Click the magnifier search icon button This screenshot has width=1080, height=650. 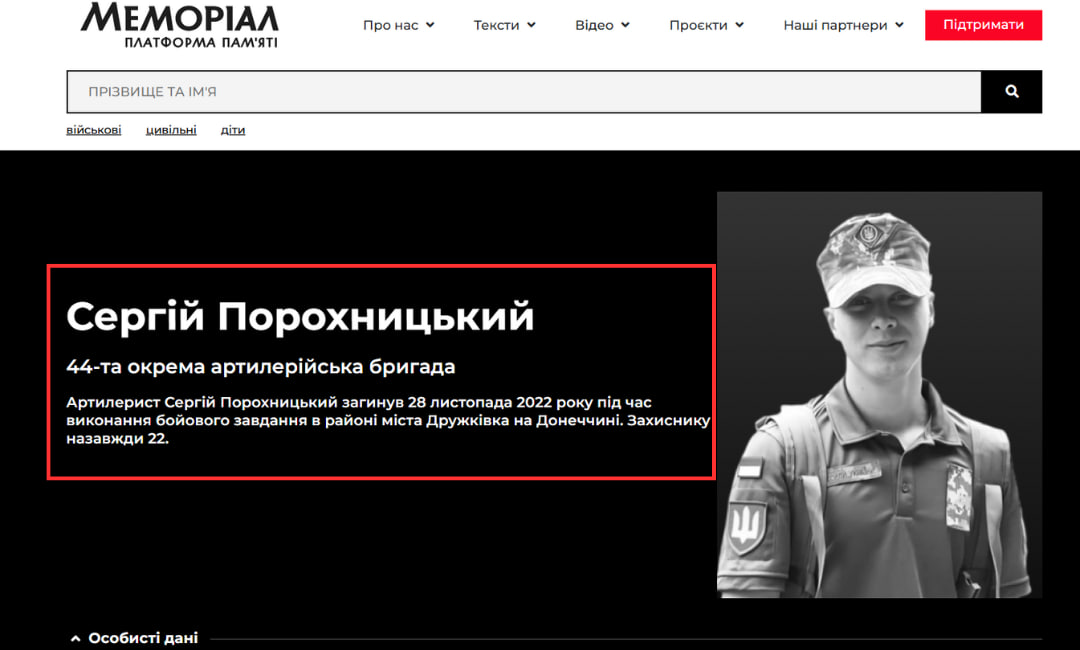tap(1011, 92)
